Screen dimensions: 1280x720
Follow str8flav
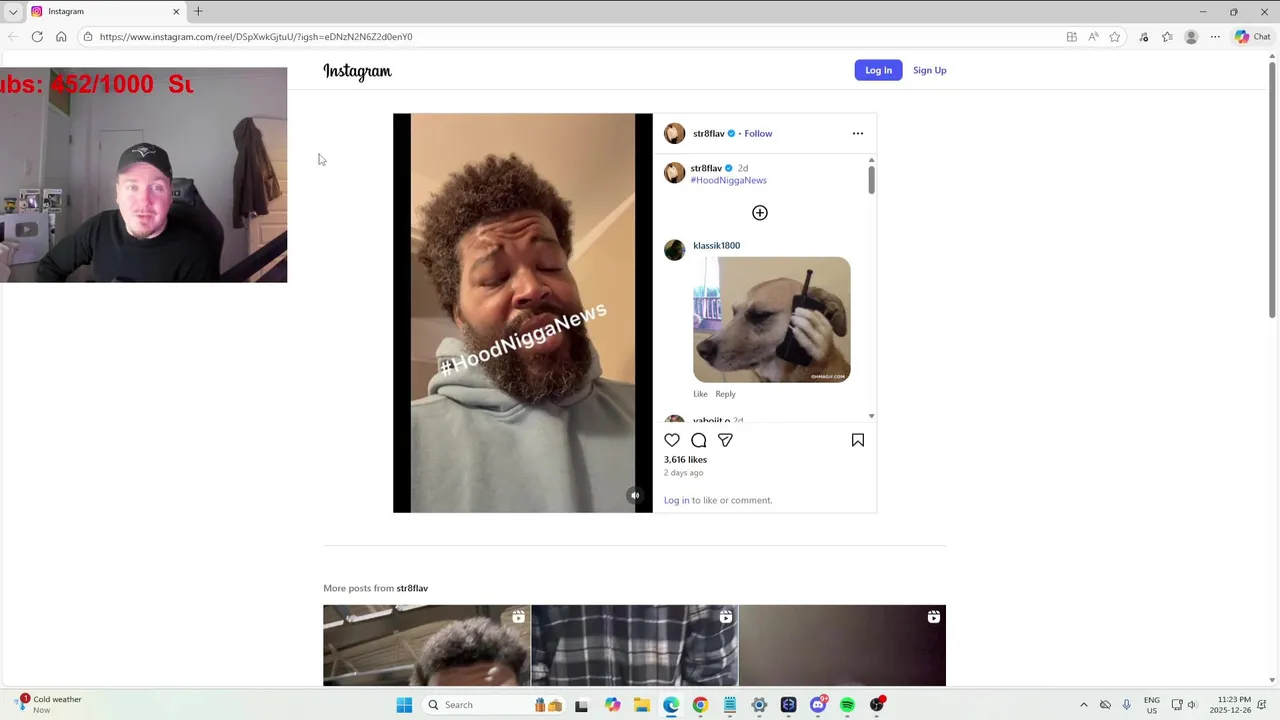pyautogui.click(x=758, y=133)
